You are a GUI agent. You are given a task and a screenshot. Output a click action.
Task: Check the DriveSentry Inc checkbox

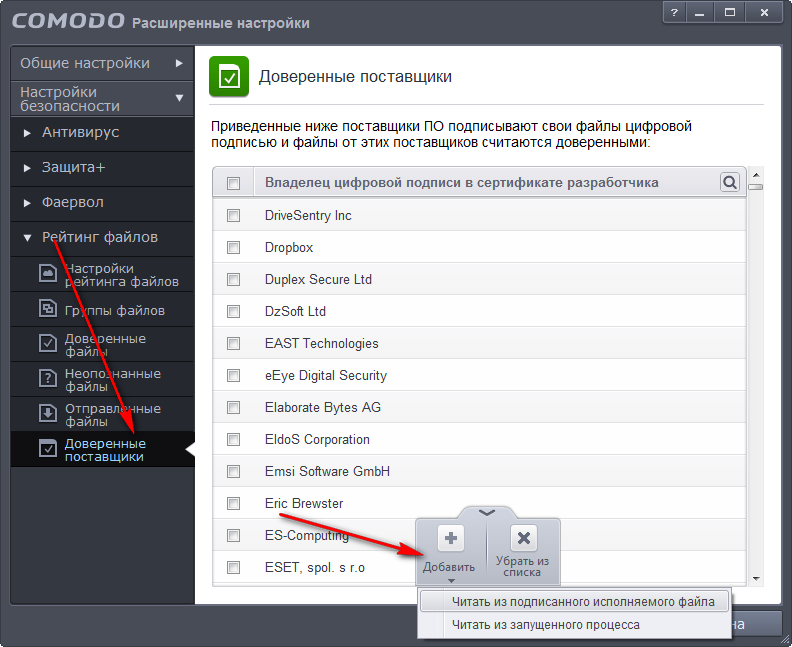[x=233, y=216]
